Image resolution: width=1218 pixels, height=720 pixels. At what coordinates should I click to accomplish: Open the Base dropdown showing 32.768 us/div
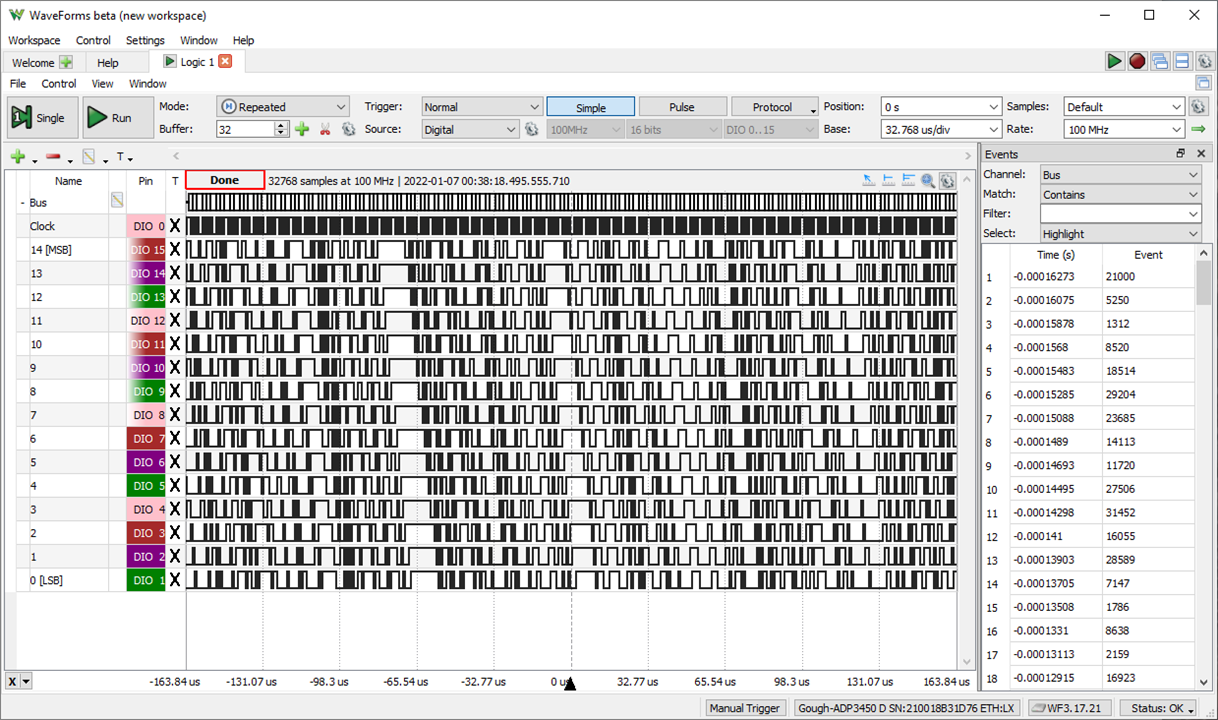[x=941, y=129]
